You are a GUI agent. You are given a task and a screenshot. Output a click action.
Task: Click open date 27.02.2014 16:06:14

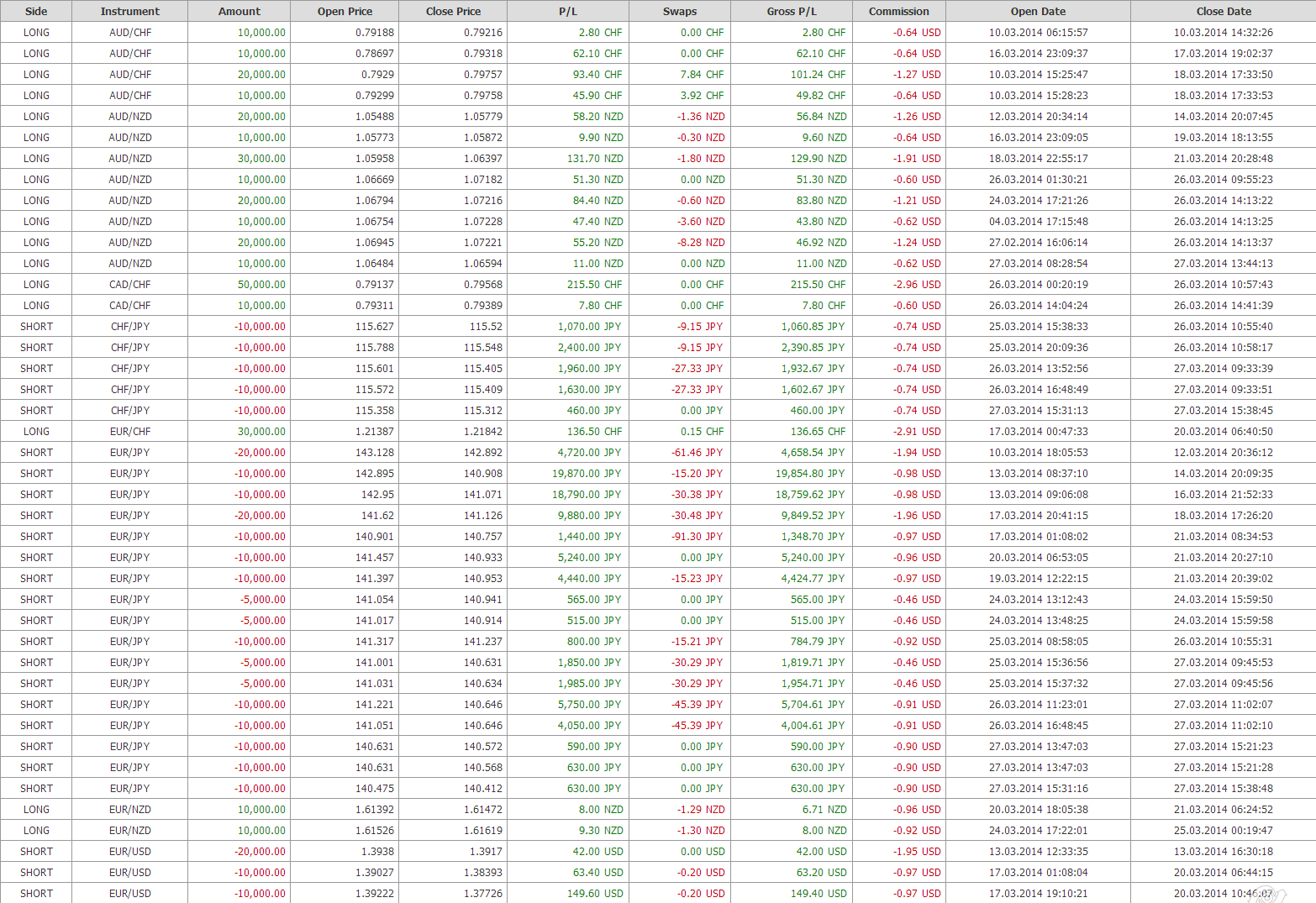pos(1038,243)
